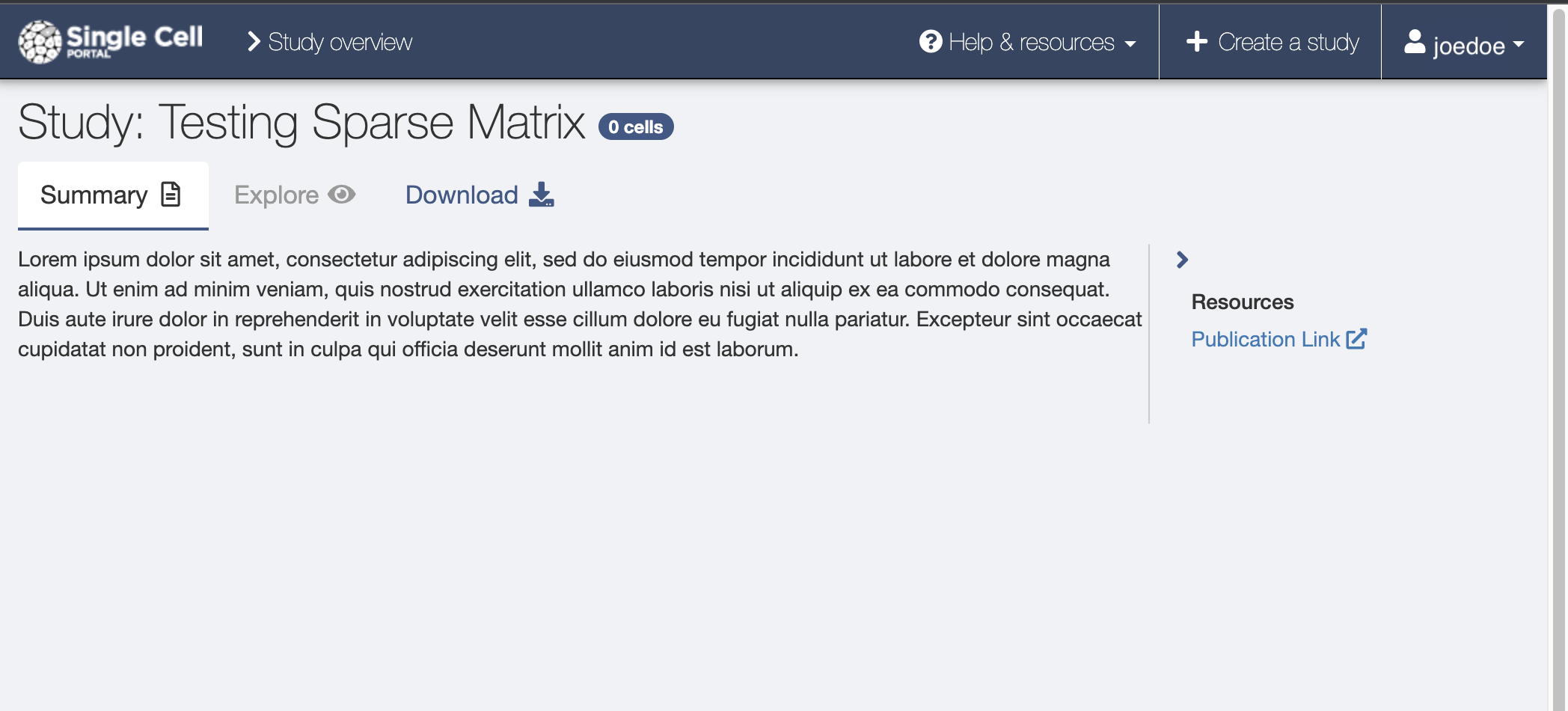Click the Study overview breadcrumb text
The width and height of the screenshot is (1568, 711).
[340, 43]
